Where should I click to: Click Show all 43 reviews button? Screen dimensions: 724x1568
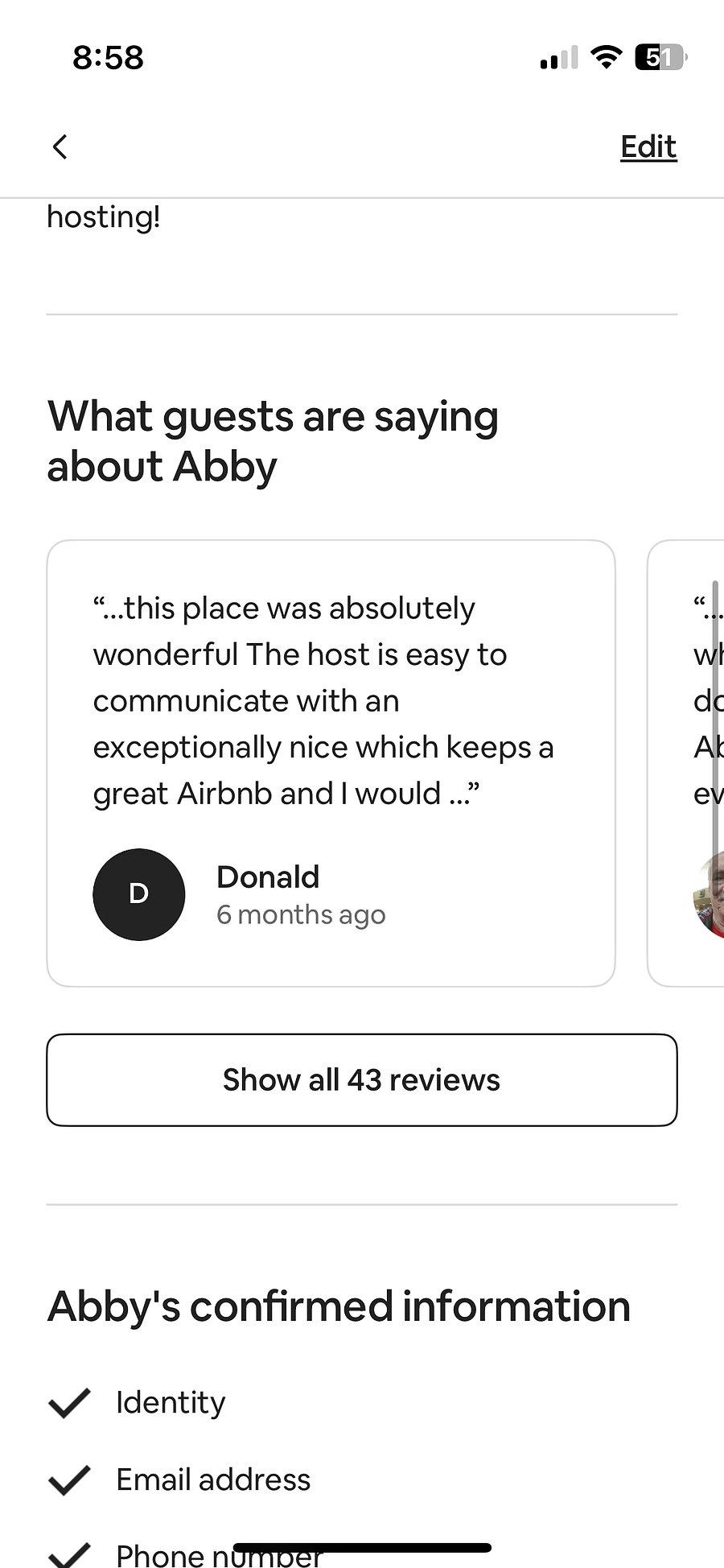(x=362, y=1079)
